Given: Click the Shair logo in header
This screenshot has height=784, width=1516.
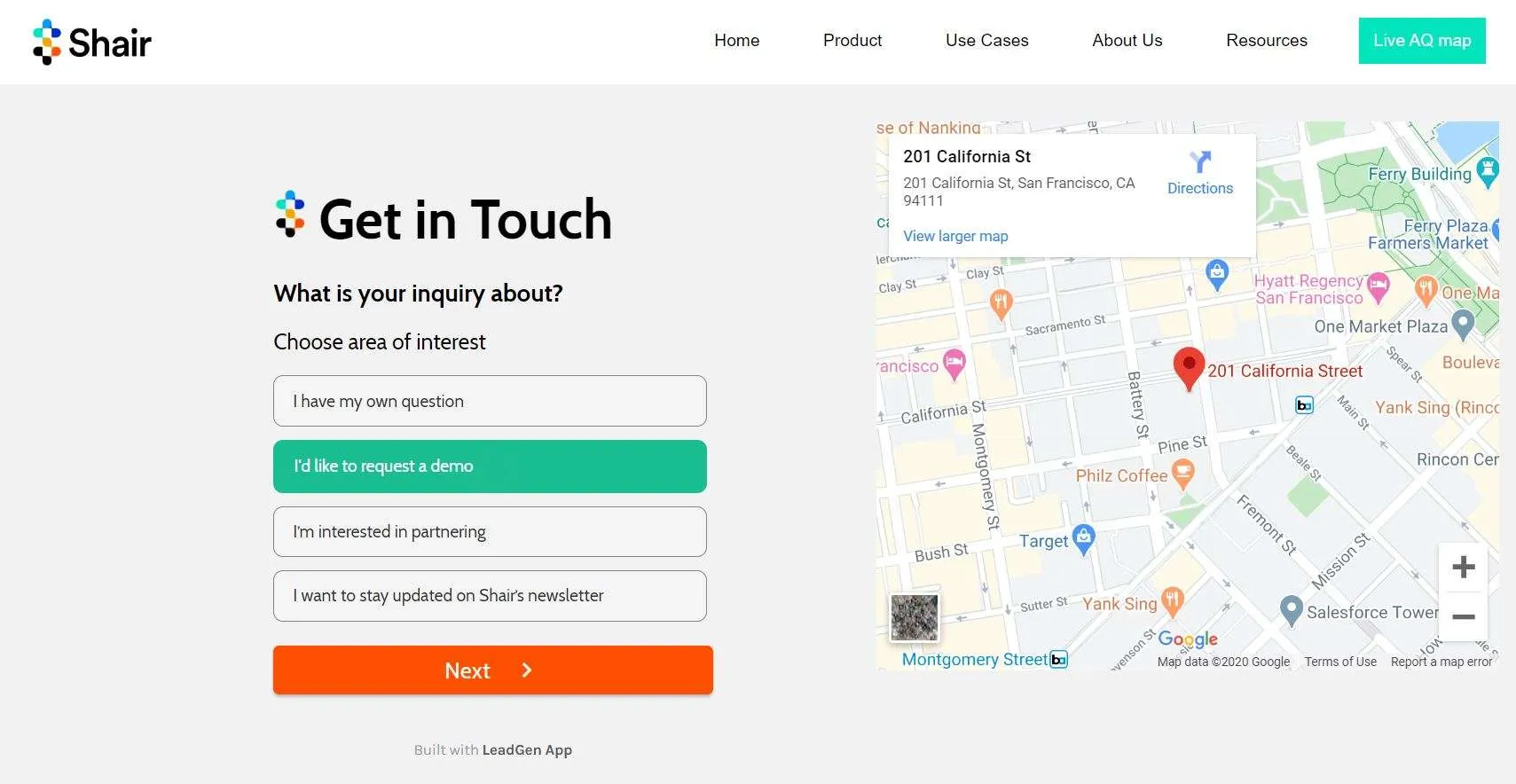Looking at the screenshot, I should [92, 42].
